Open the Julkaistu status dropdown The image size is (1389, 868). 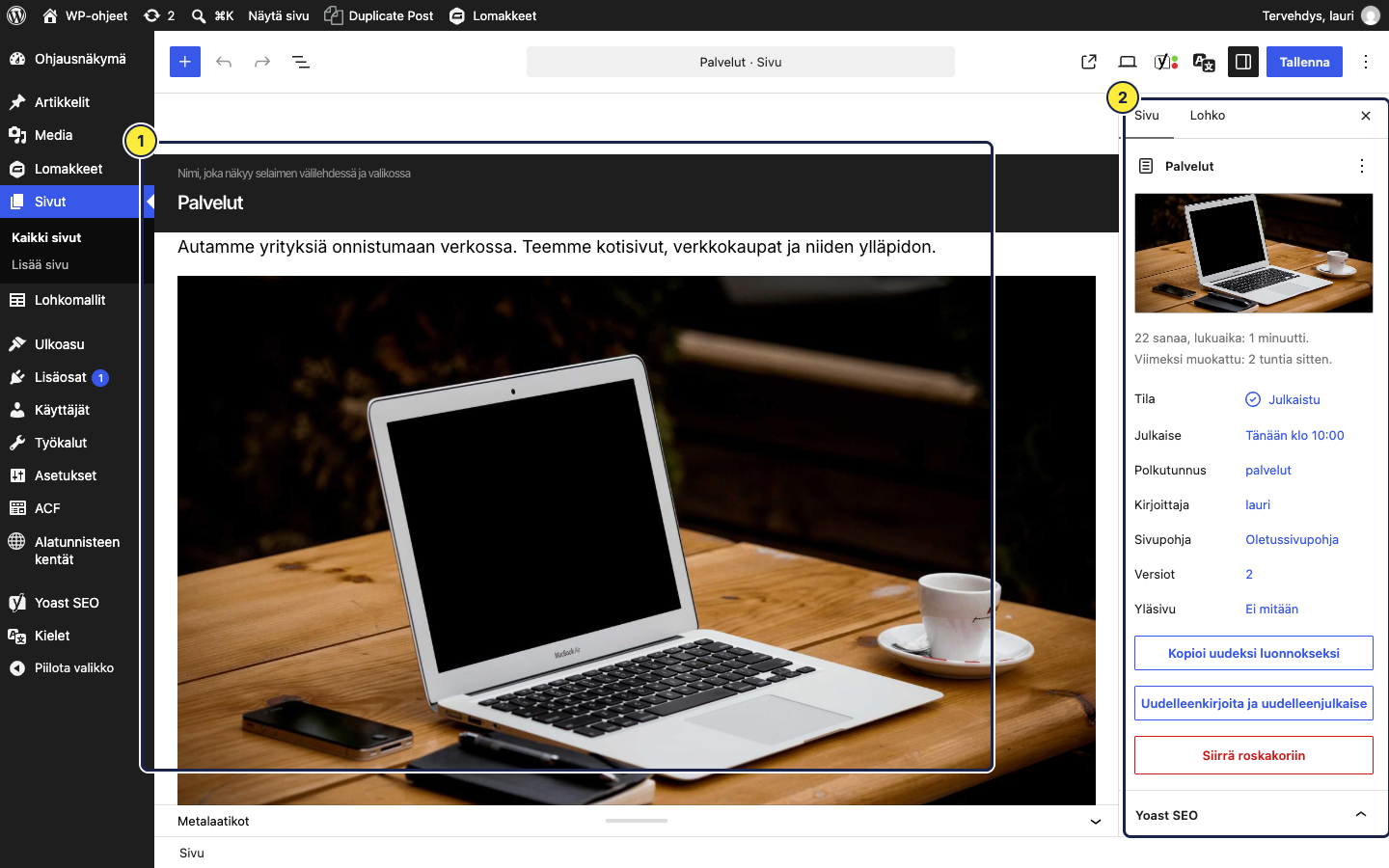point(1283,399)
